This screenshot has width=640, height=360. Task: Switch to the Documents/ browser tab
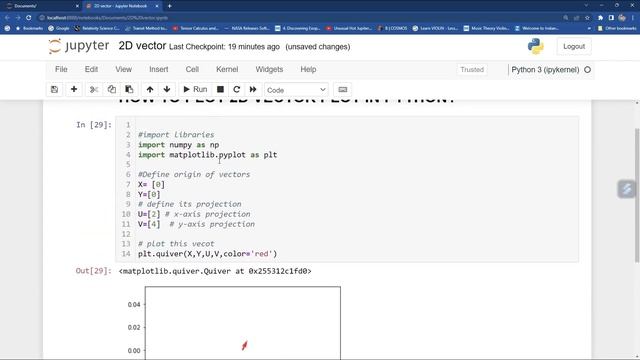click(x=41, y=6)
